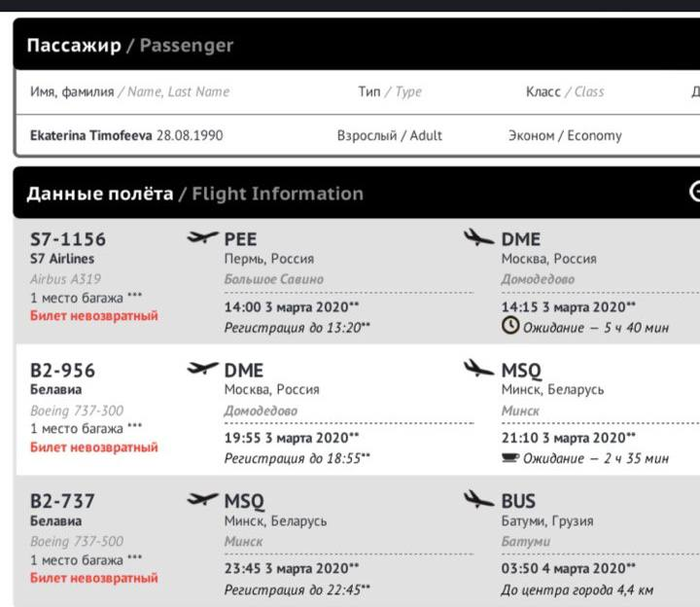This screenshot has width=700, height=607.
Task: Click the clock icon beside the 5 ч 40 мин wait
Action: [510, 326]
